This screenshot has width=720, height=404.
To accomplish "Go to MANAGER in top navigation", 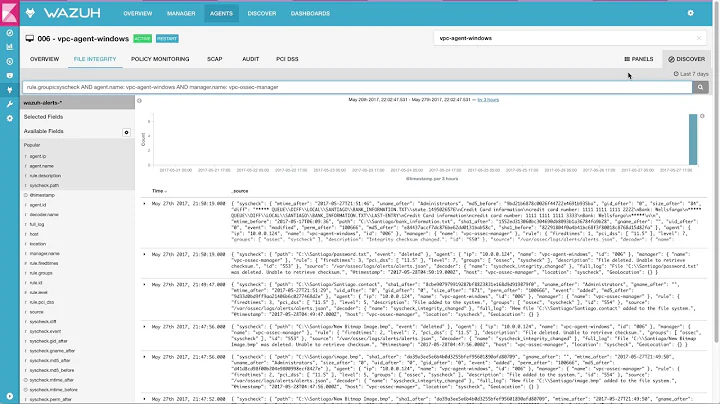I will tap(181, 14).
